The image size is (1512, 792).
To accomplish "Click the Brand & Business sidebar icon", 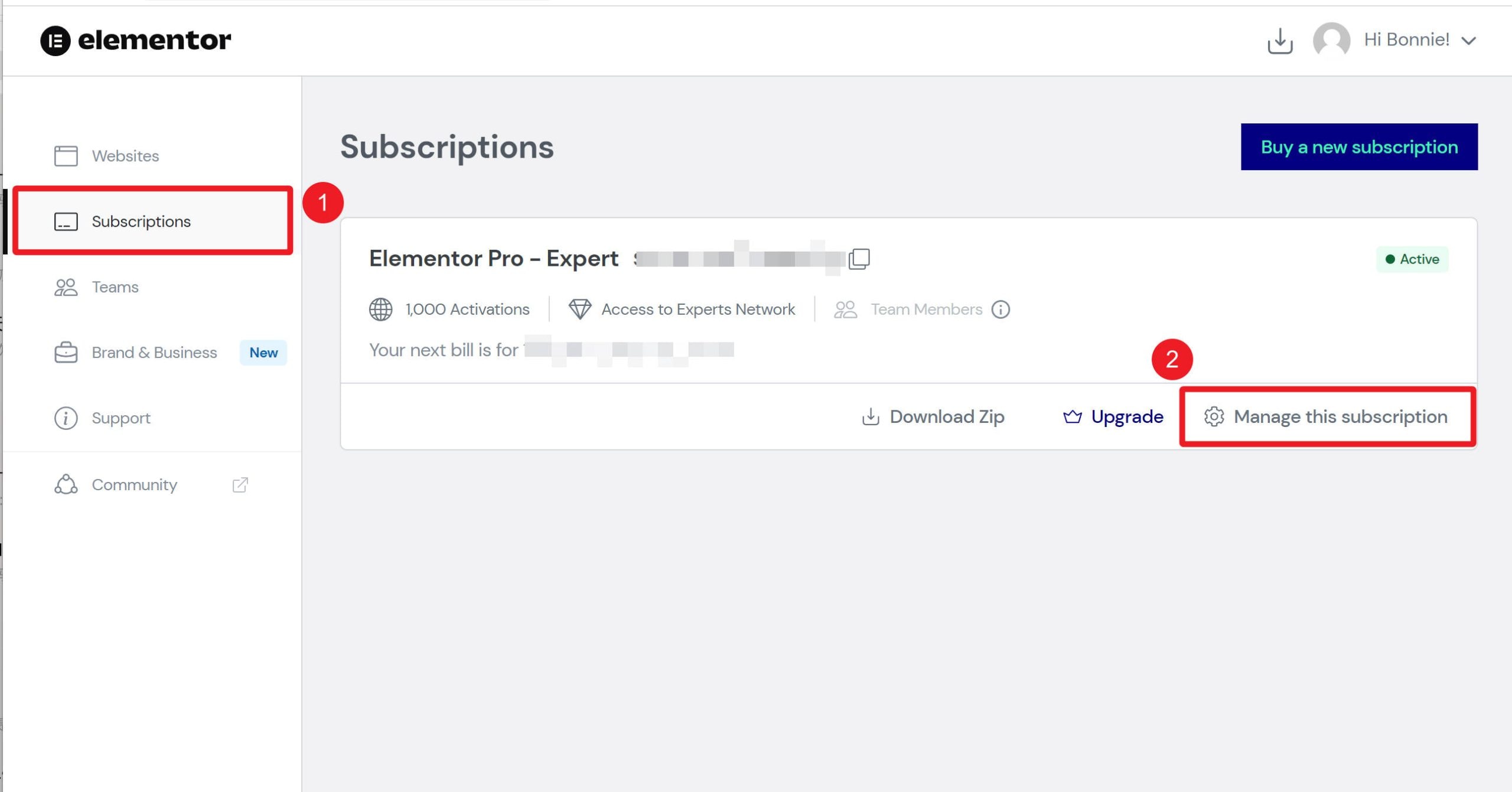I will tap(66, 352).
